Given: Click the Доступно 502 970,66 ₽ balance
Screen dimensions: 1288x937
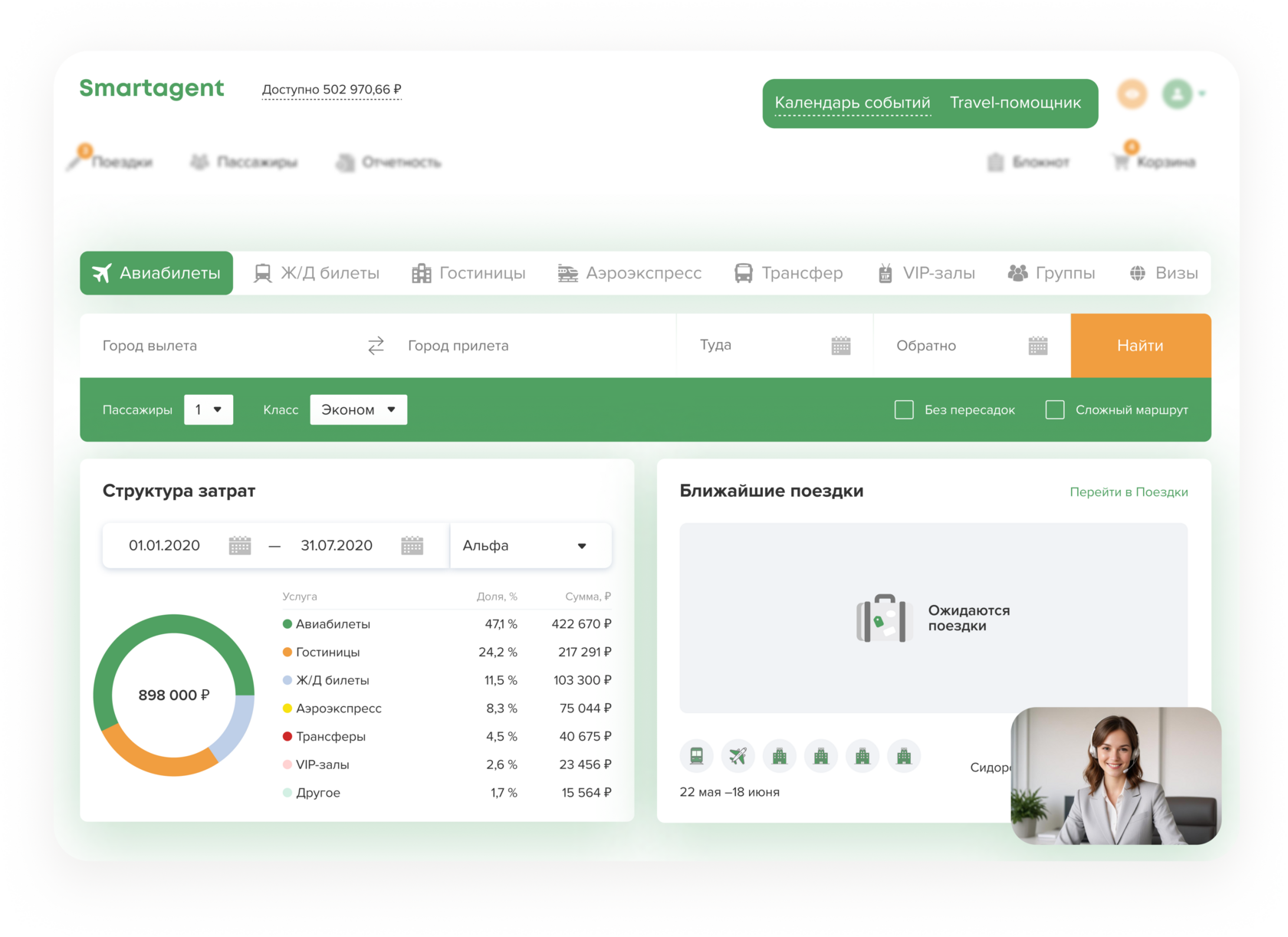Looking at the screenshot, I should [331, 90].
